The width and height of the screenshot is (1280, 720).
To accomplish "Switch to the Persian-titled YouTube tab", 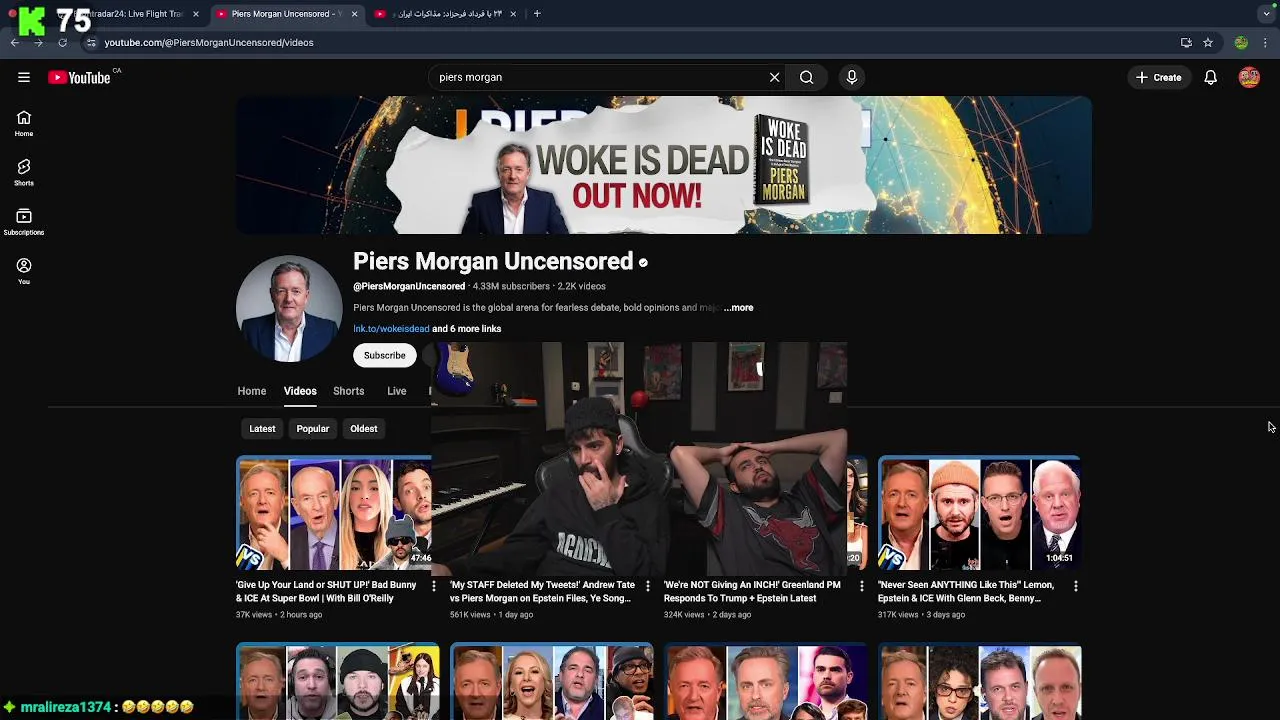I will point(446,14).
